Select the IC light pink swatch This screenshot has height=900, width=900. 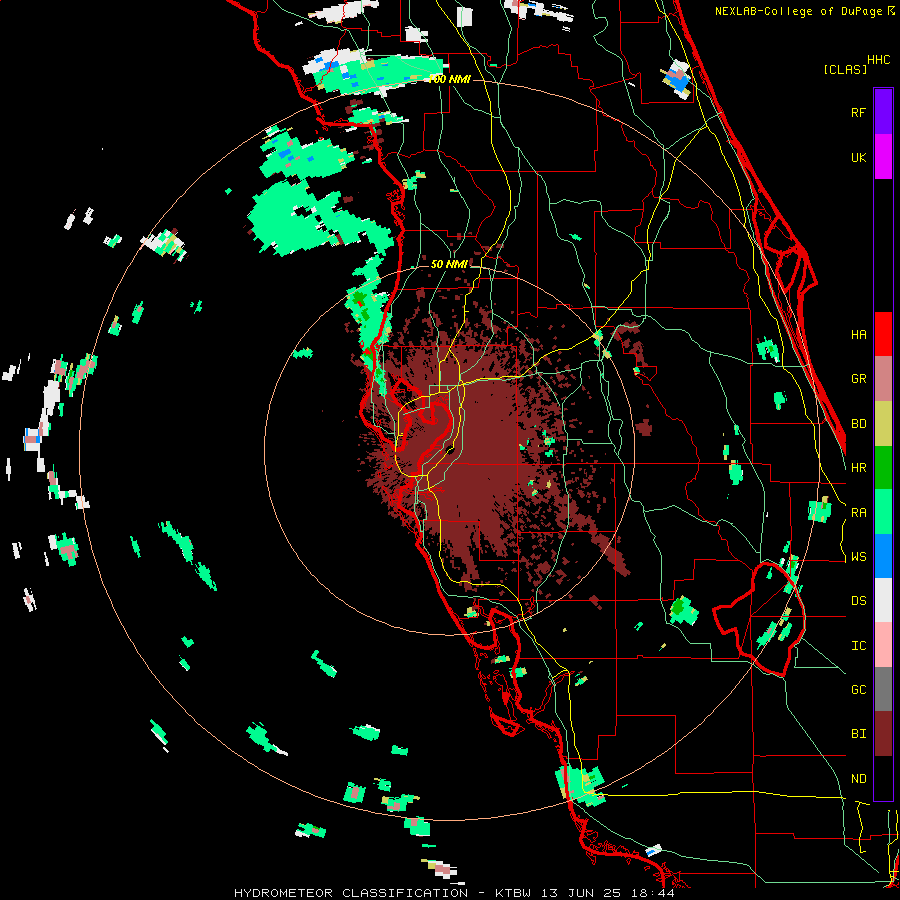pyautogui.click(x=883, y=645)
